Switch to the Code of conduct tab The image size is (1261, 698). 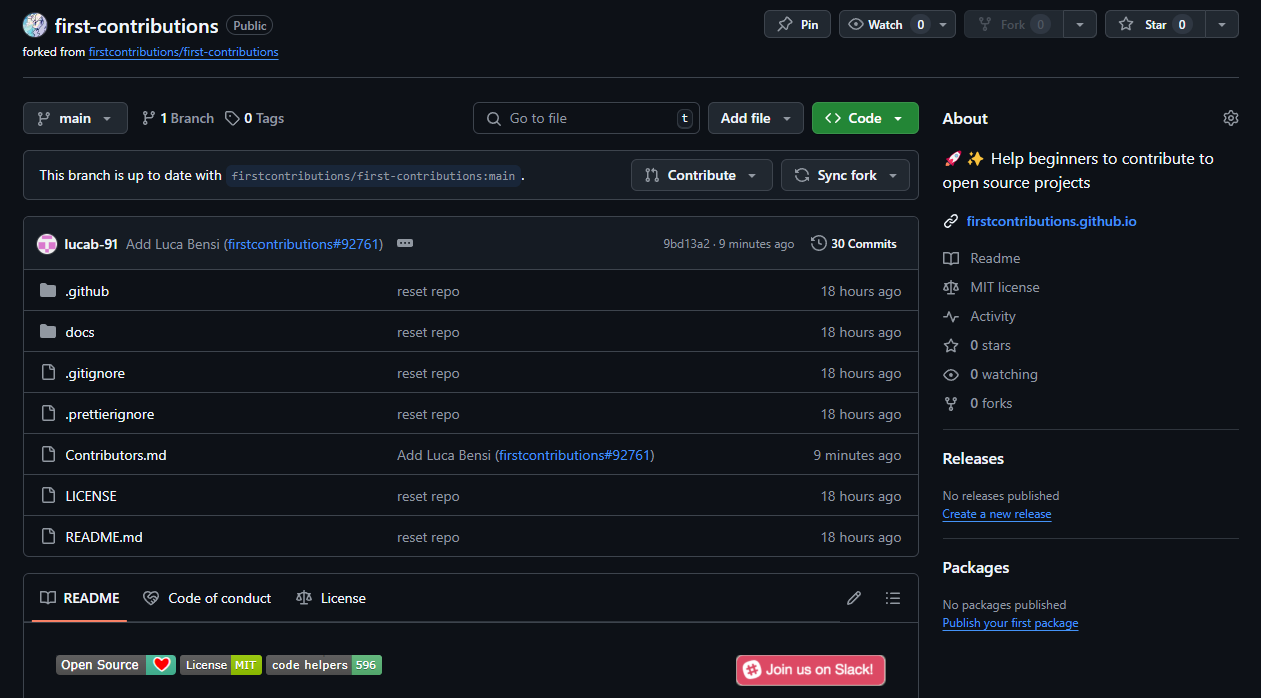(207, 598)
